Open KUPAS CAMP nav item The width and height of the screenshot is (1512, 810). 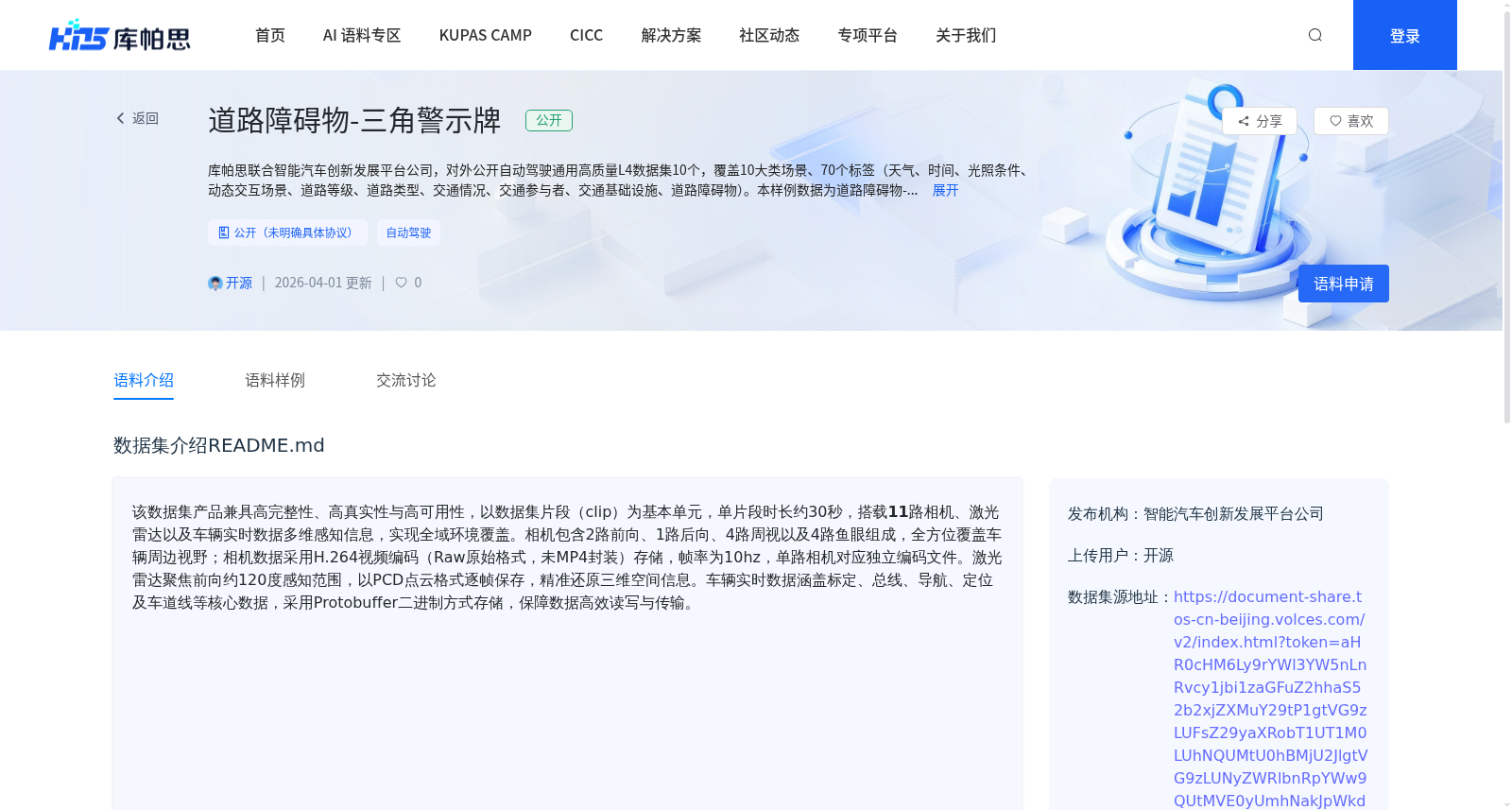pos(486,35)
